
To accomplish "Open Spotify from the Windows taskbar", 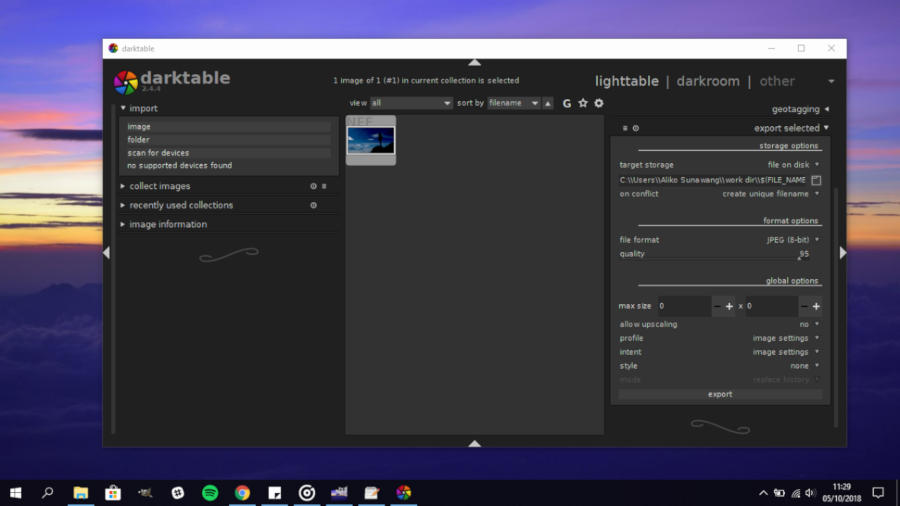I will [210, 492].
